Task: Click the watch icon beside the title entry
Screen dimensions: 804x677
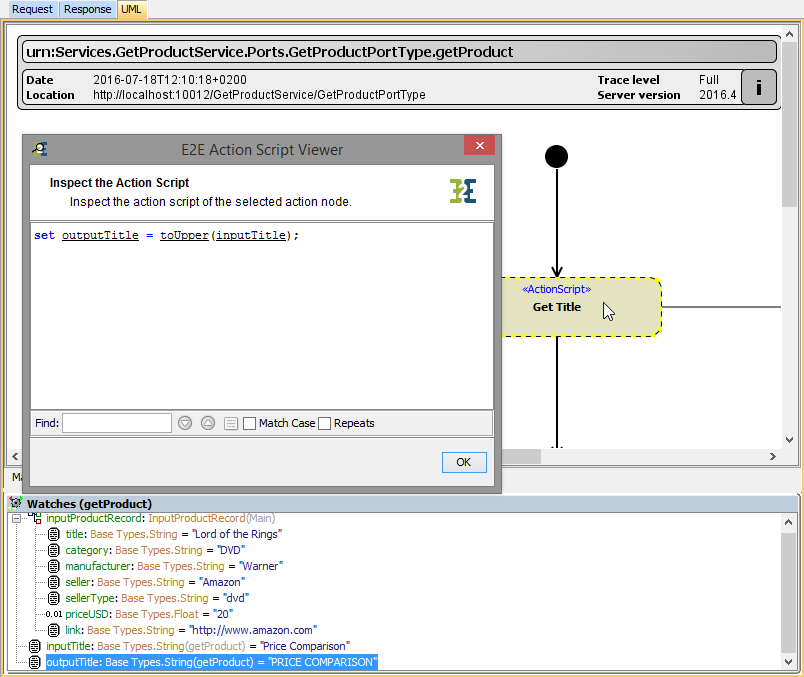Action: [x=53, y=534]
